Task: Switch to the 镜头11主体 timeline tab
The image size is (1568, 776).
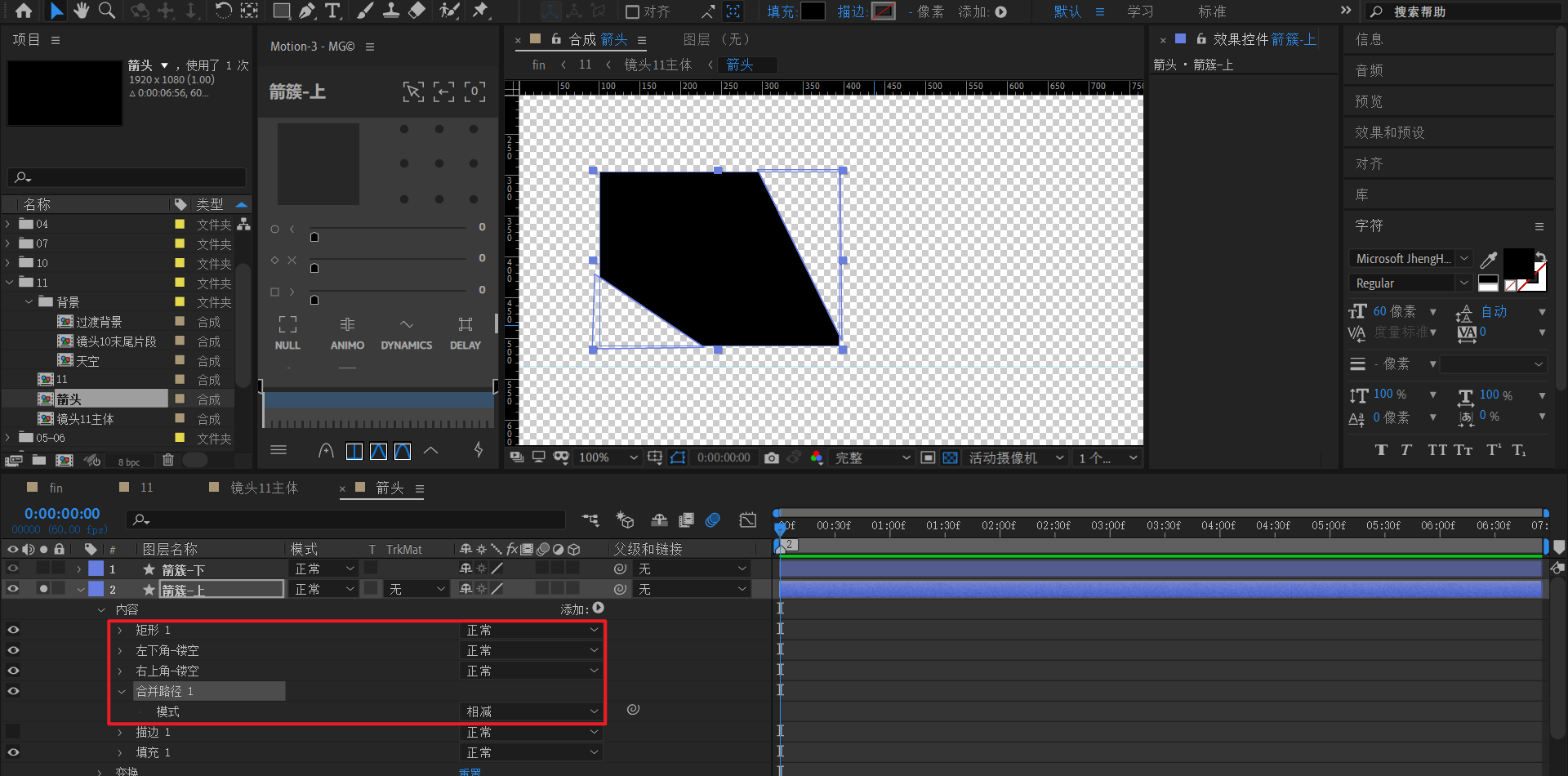Action: click(264, 488)
